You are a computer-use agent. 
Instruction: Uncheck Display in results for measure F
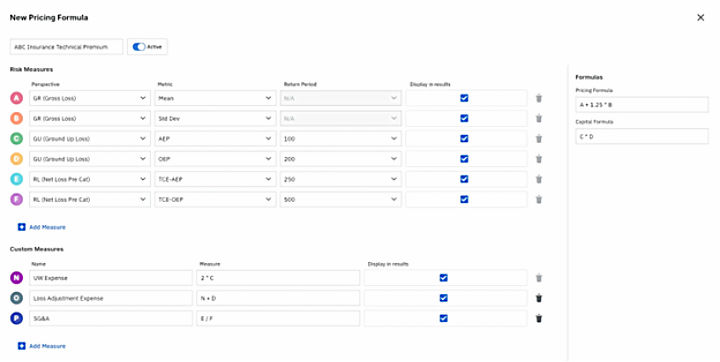(x=464, y=199)
